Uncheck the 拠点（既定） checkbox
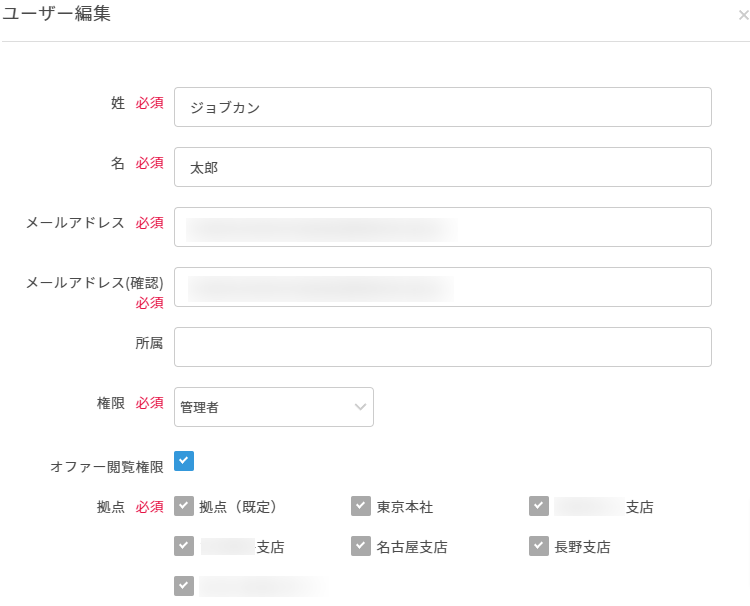Screen dimensions: 750x606 184,506
